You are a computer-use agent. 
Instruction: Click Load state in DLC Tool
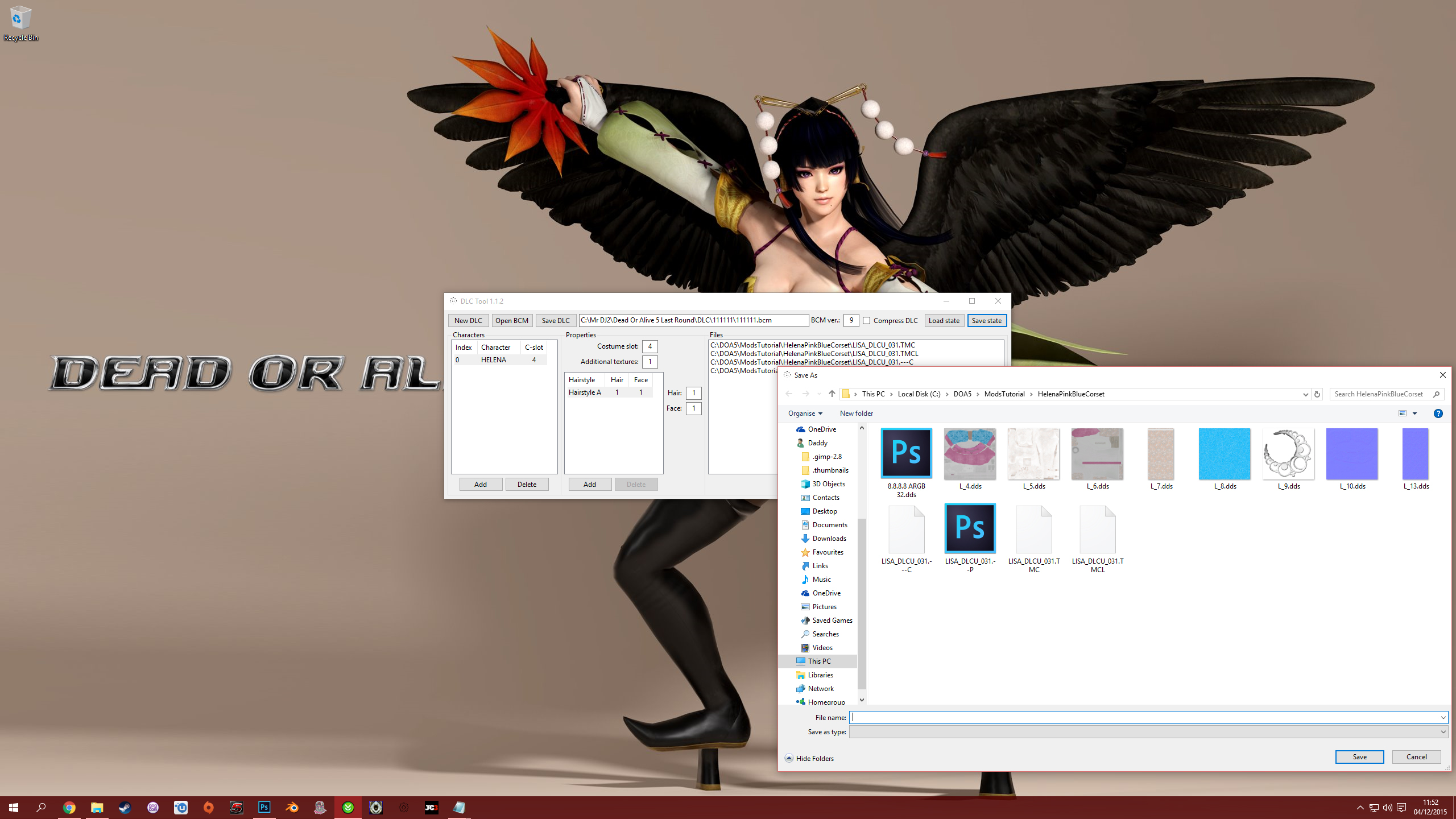pyautogui.click(x=944, y=321)
